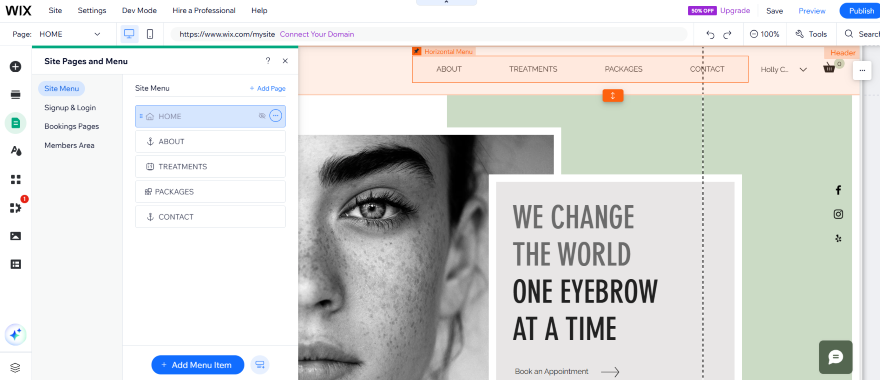Toggle HOME page hidden-from-menu eye icon

click(x=262, y=116)
